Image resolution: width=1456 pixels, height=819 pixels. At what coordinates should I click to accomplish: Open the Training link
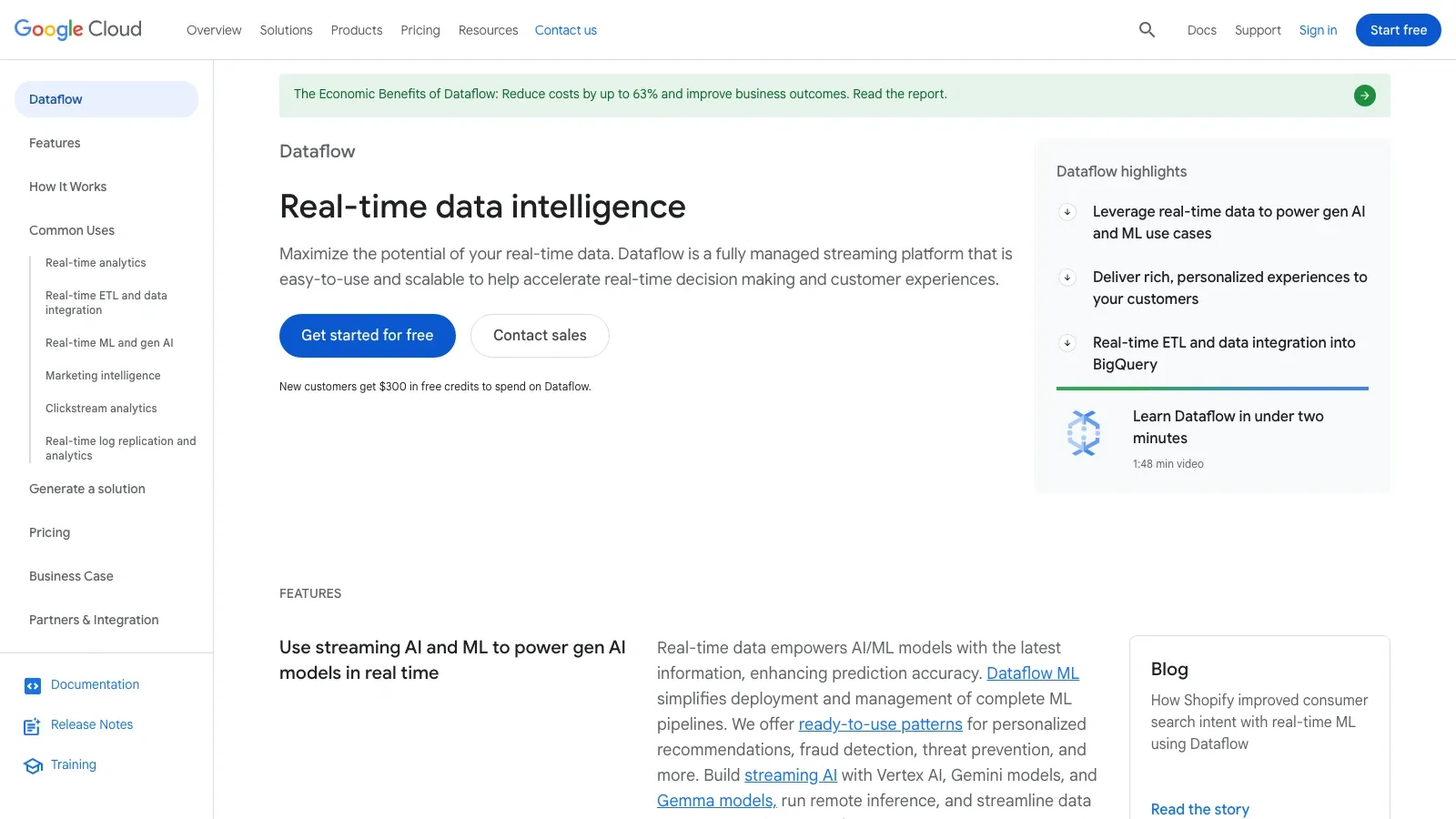coord(74,764)
